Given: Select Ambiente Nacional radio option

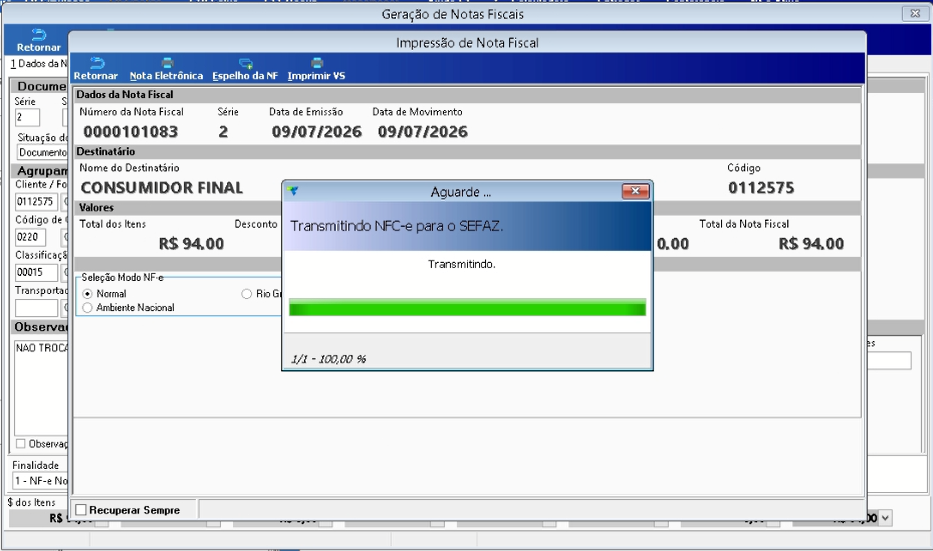Looking at the screenshot, I should coord(87,308).
